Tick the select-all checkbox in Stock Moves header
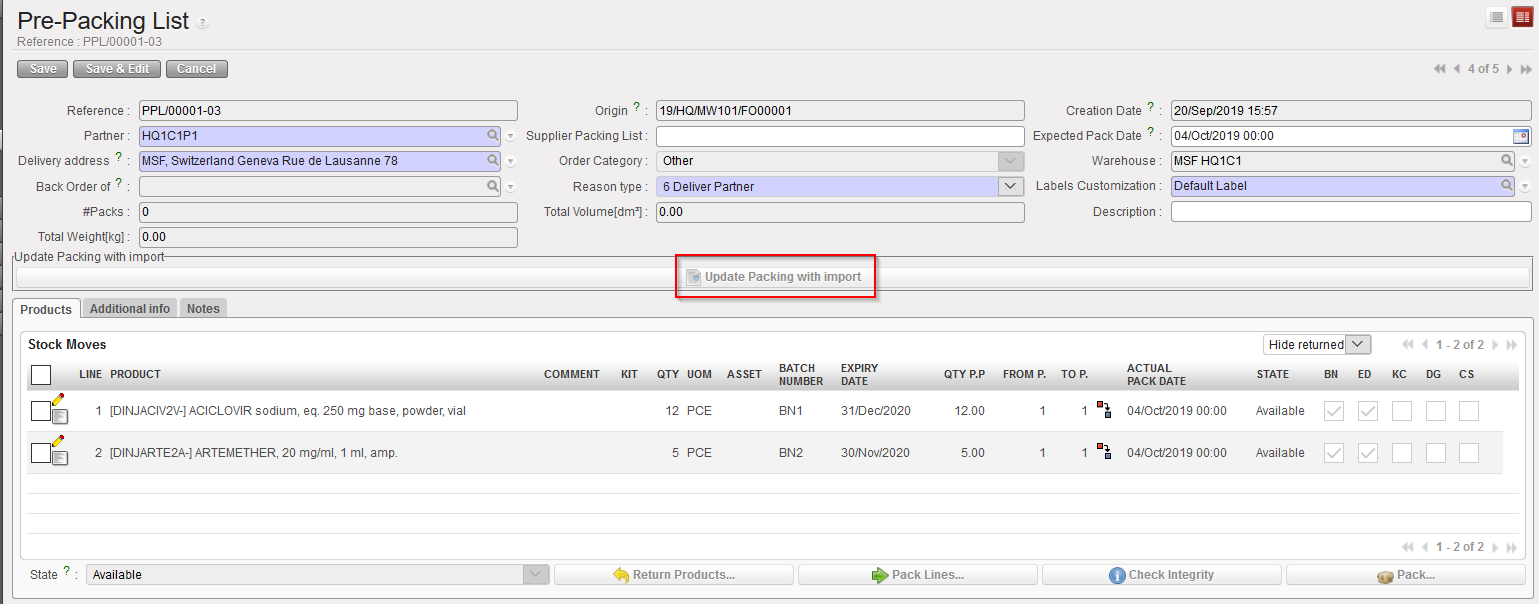 pyautogui.click(x=41, y=375)
